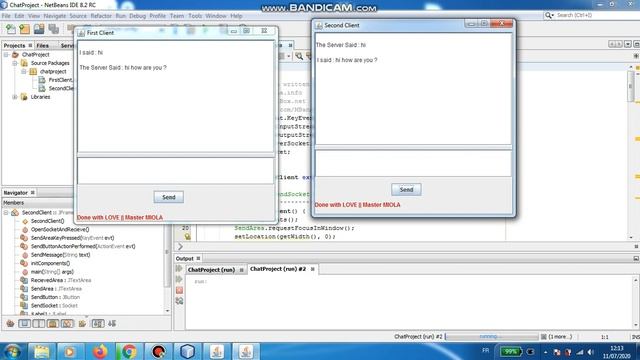The width and height of the screenshot is (640, 360).
Task: Click the lightbulb hint icon in editor gutter
Action: coord(187,236)
